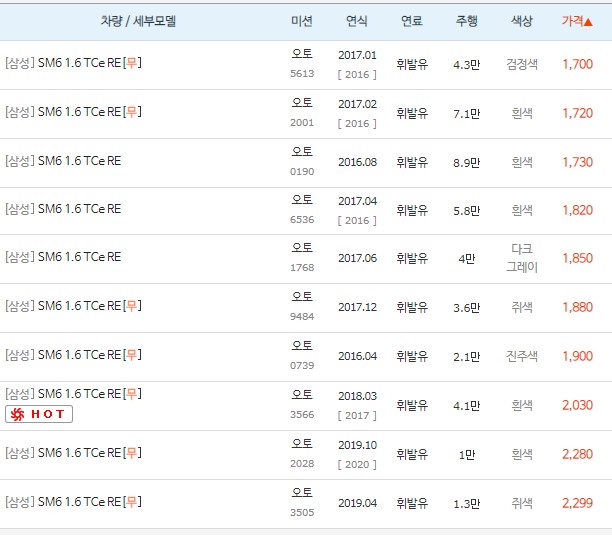
Task: Click 오토 link above 2001
Action: [302, 103]
